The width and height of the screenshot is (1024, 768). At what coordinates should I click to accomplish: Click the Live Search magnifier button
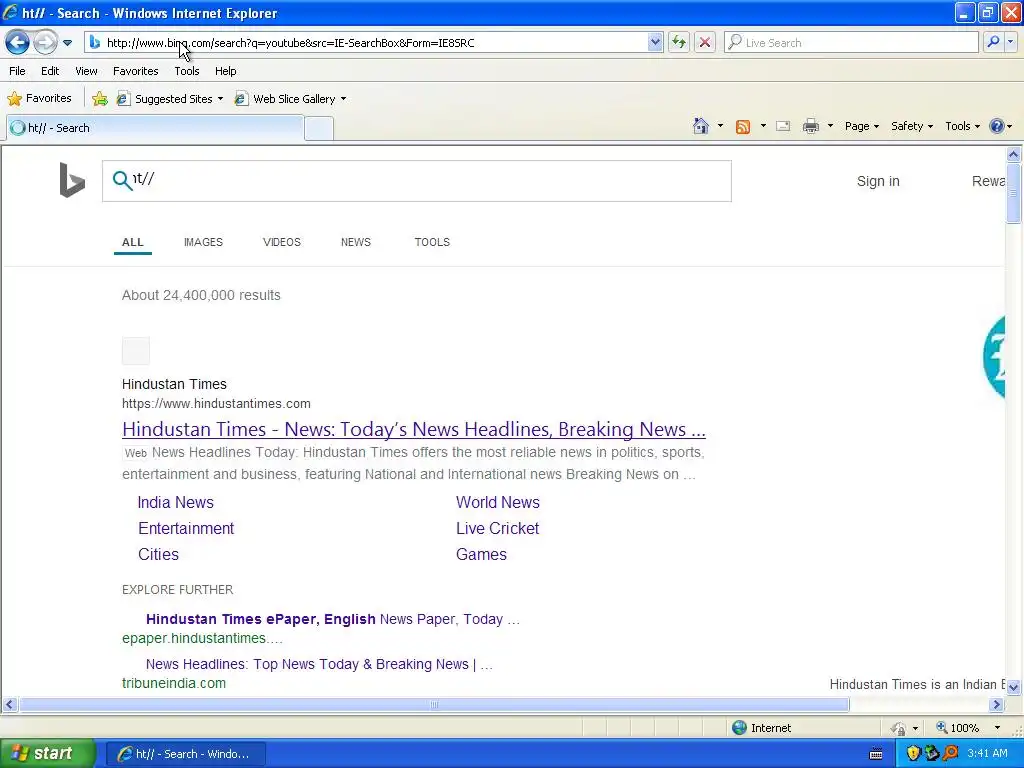coord(993,42)
